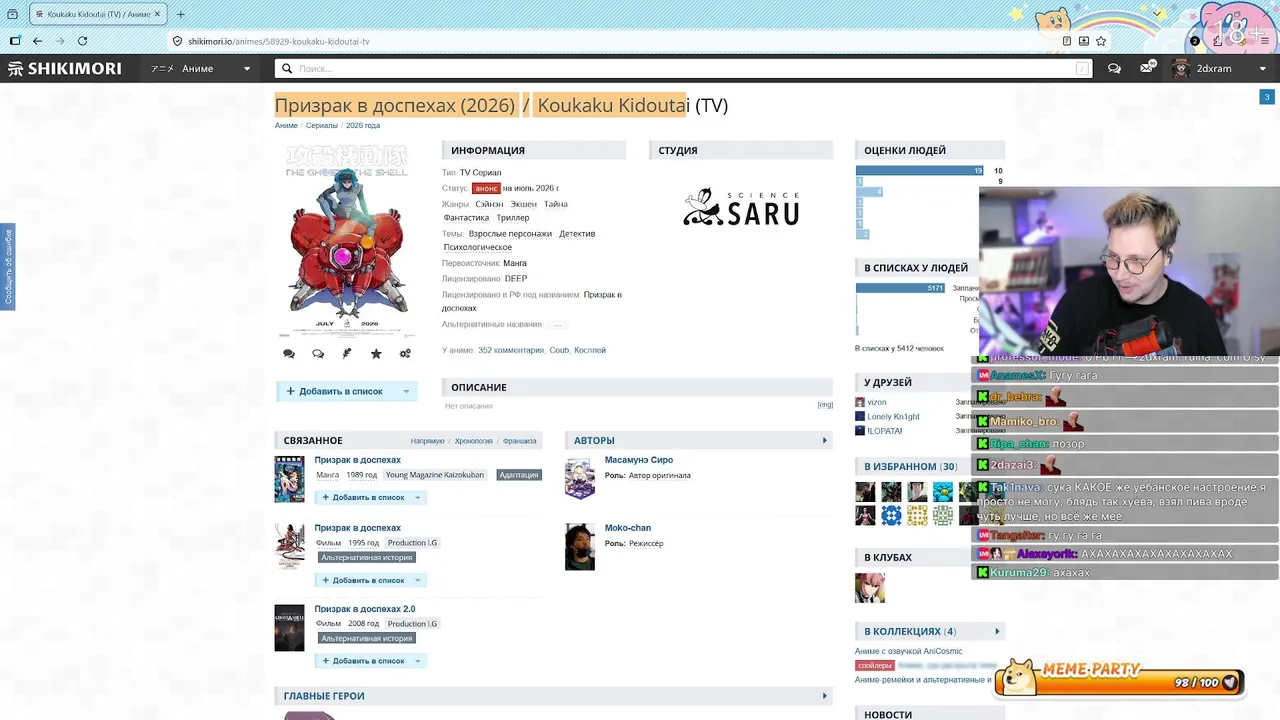Click the search magnifier icon
This screenshot has height=720, width=1280.
tap(287, 69)
